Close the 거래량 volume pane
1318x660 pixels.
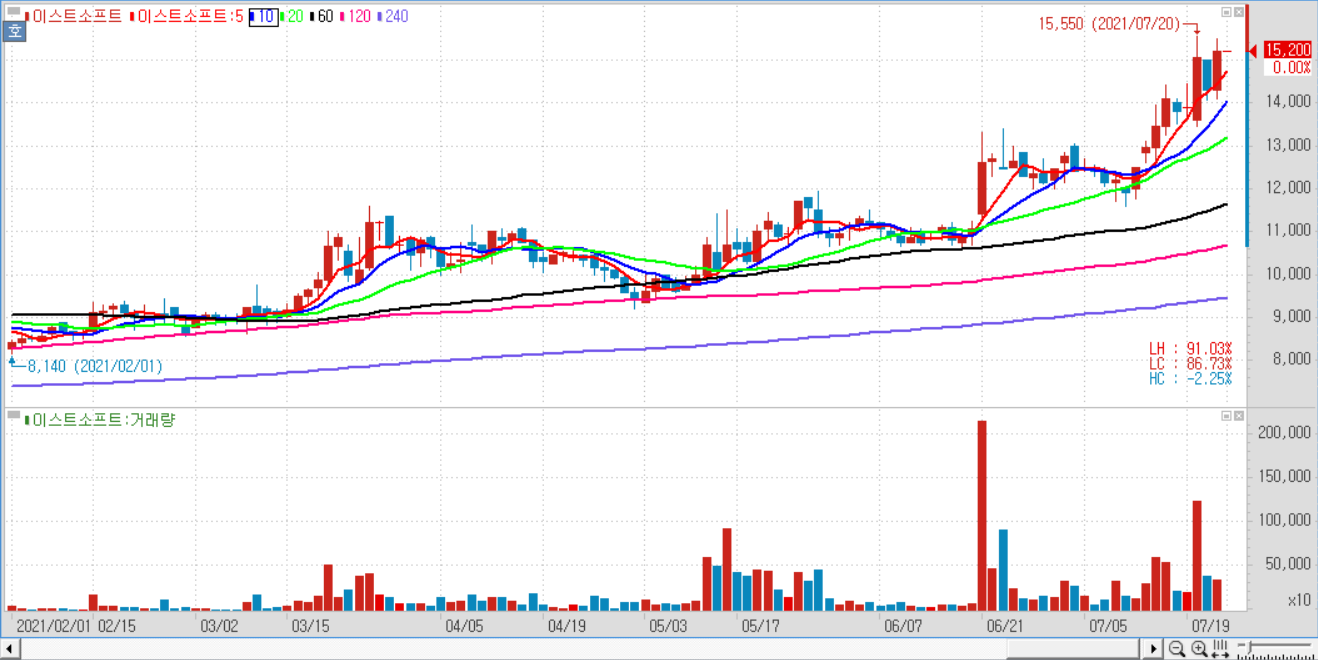tap(1239, 415)
